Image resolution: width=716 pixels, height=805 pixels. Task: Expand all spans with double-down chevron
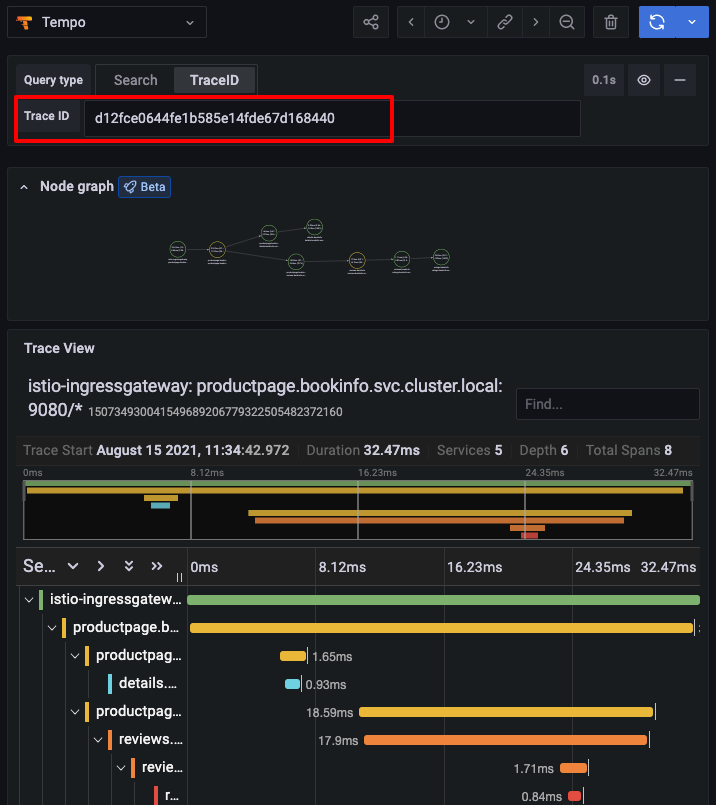pyautogui.click(x=129, y=566)
